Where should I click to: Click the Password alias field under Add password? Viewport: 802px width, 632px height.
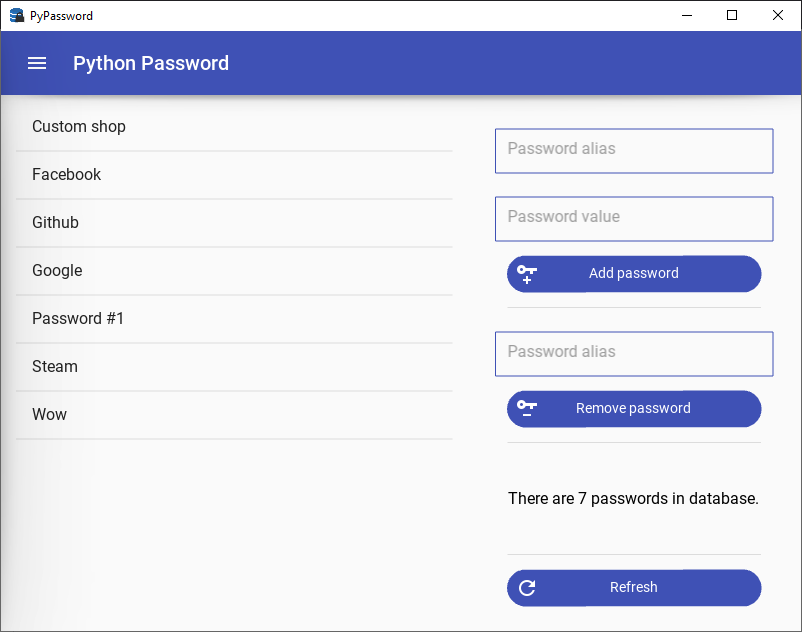pos(633,151)
